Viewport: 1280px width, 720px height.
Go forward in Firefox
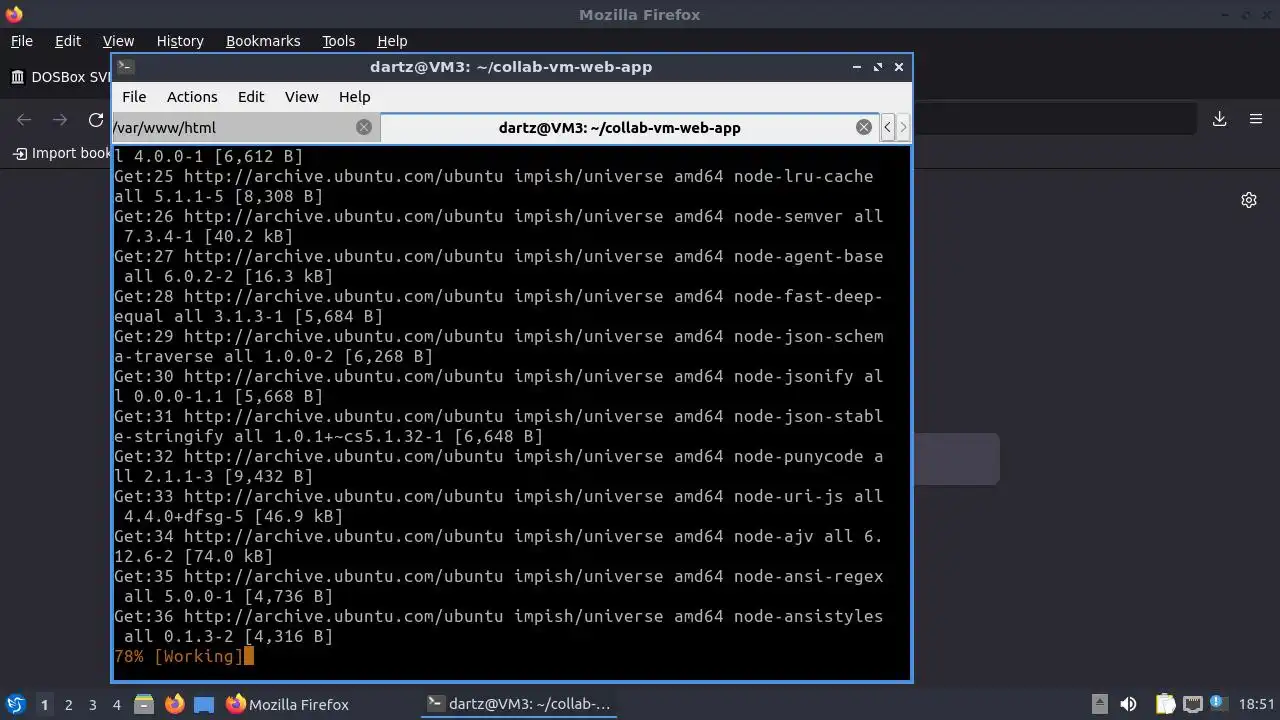coord(60,120)
